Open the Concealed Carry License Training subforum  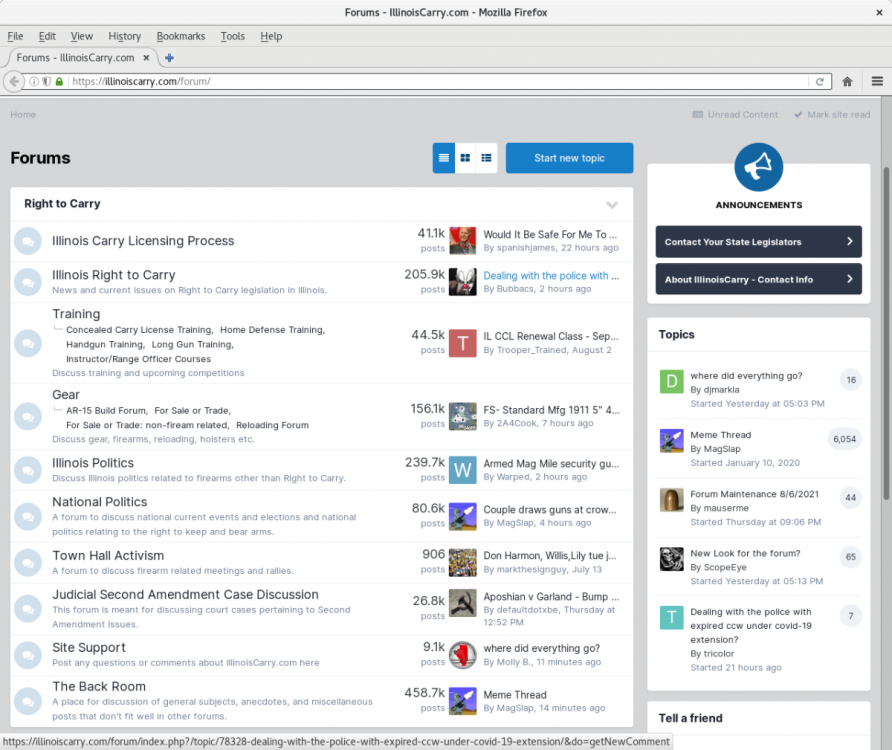(139, 329)
